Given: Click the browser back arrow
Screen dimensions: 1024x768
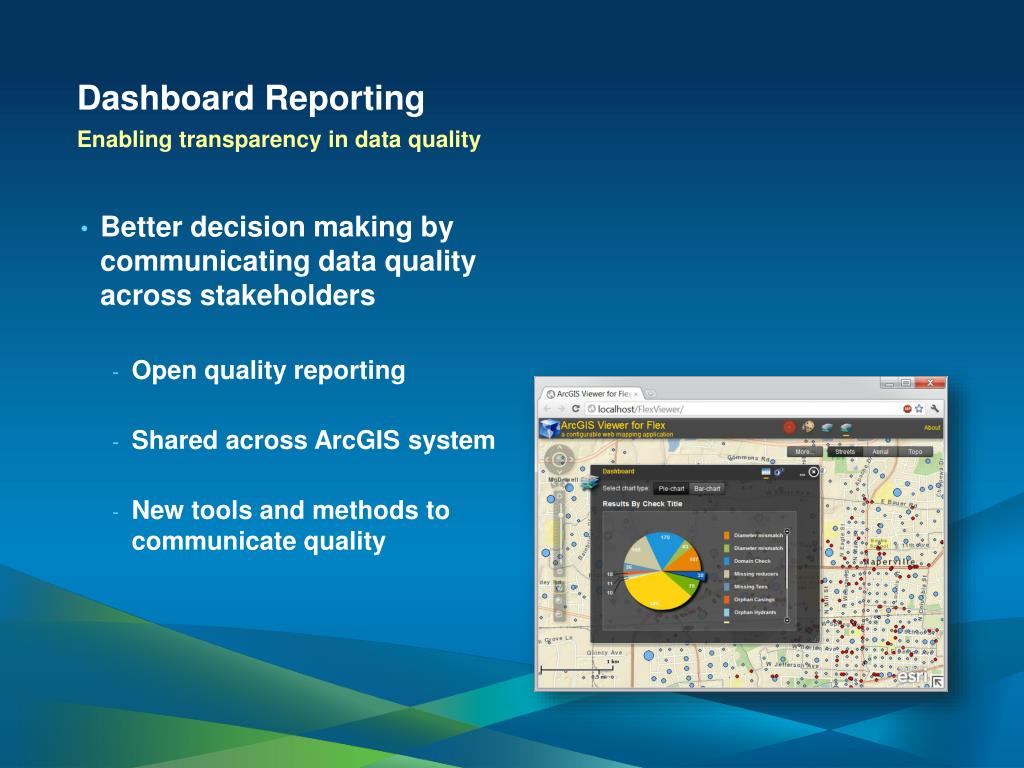Looking at the screenshot, I should click(x=547, y=409).
